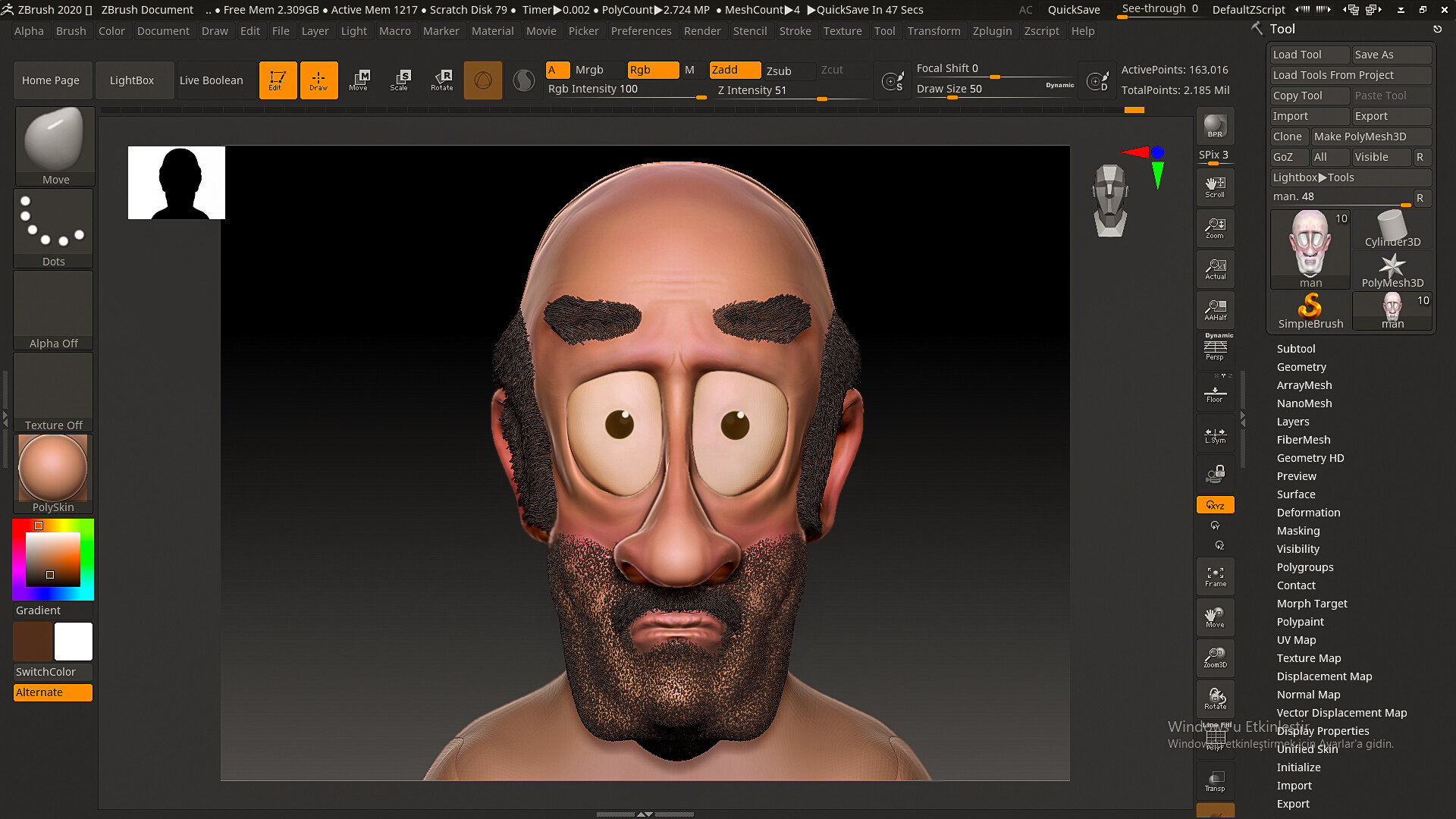Open the Render menu
This screenshot has width=1456, height=819.
pyautogui.click(x=701, y=31)
